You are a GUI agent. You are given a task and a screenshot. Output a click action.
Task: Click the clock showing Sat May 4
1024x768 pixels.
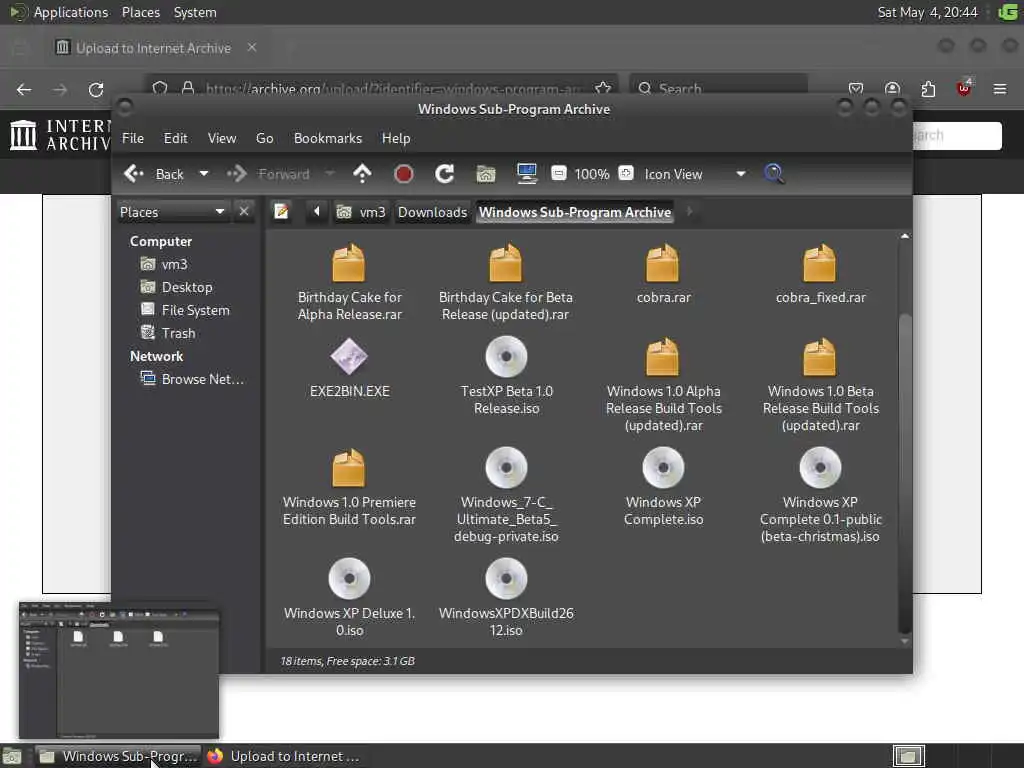tap(927, 12)
